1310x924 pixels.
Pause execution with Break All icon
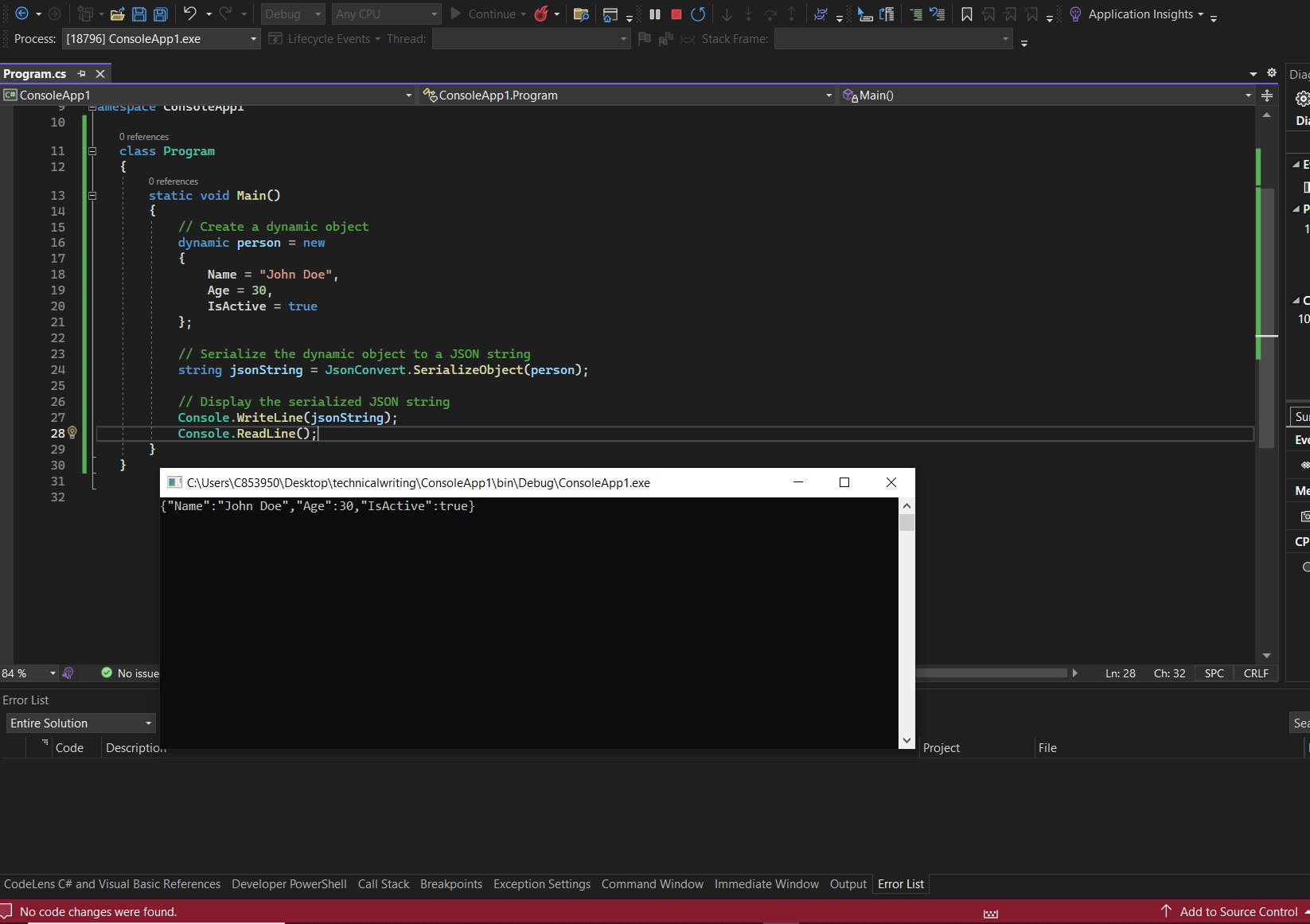click(655, 14)
